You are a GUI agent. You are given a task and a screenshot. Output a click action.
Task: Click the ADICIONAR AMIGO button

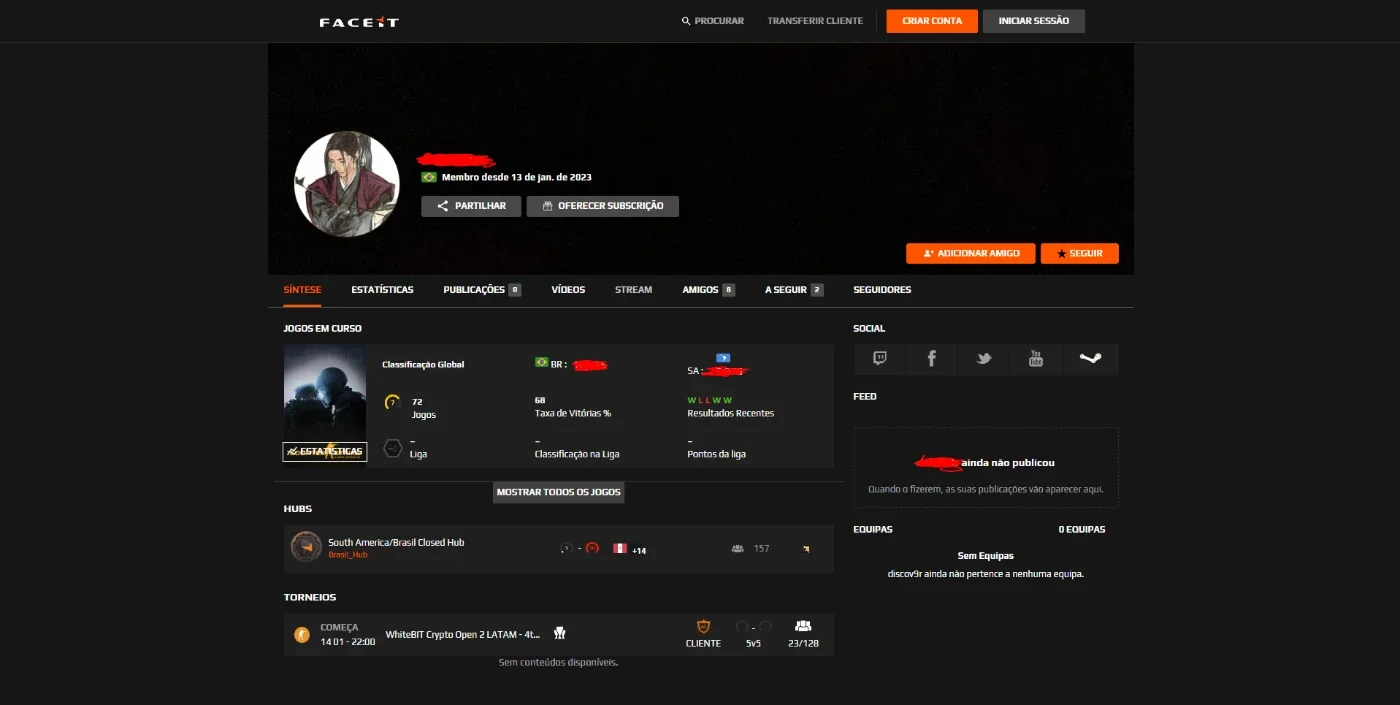pos(971,254)
